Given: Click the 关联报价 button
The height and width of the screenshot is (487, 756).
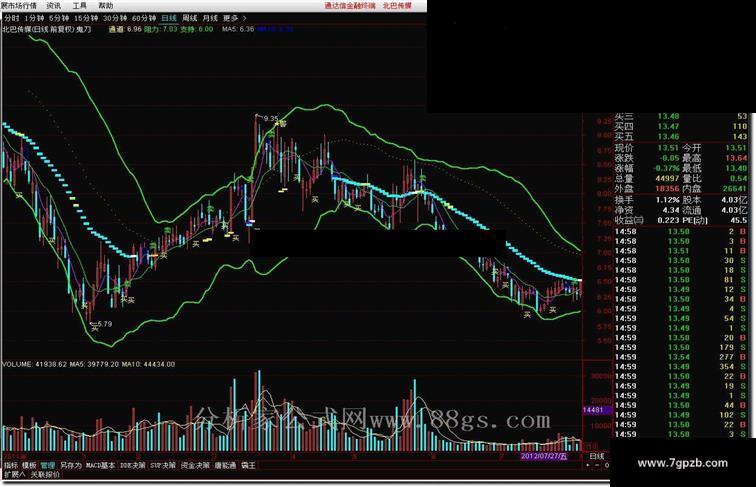Looking at the screenshot, I should 45,474.
